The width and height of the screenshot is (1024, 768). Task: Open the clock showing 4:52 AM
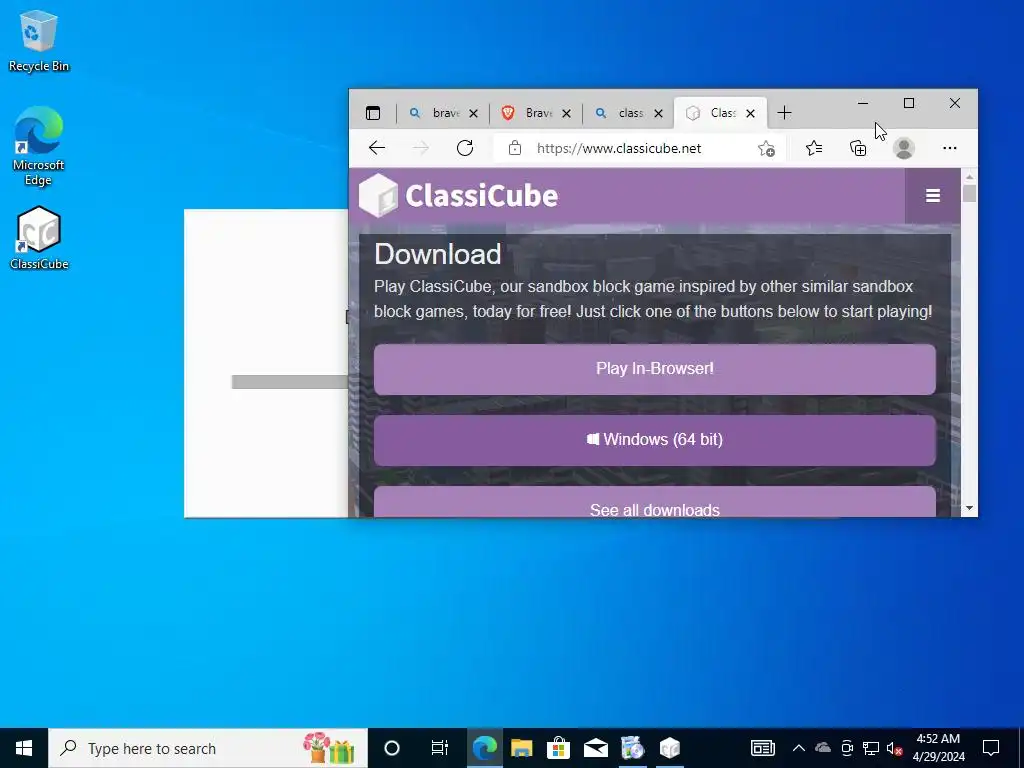(938, 748)
